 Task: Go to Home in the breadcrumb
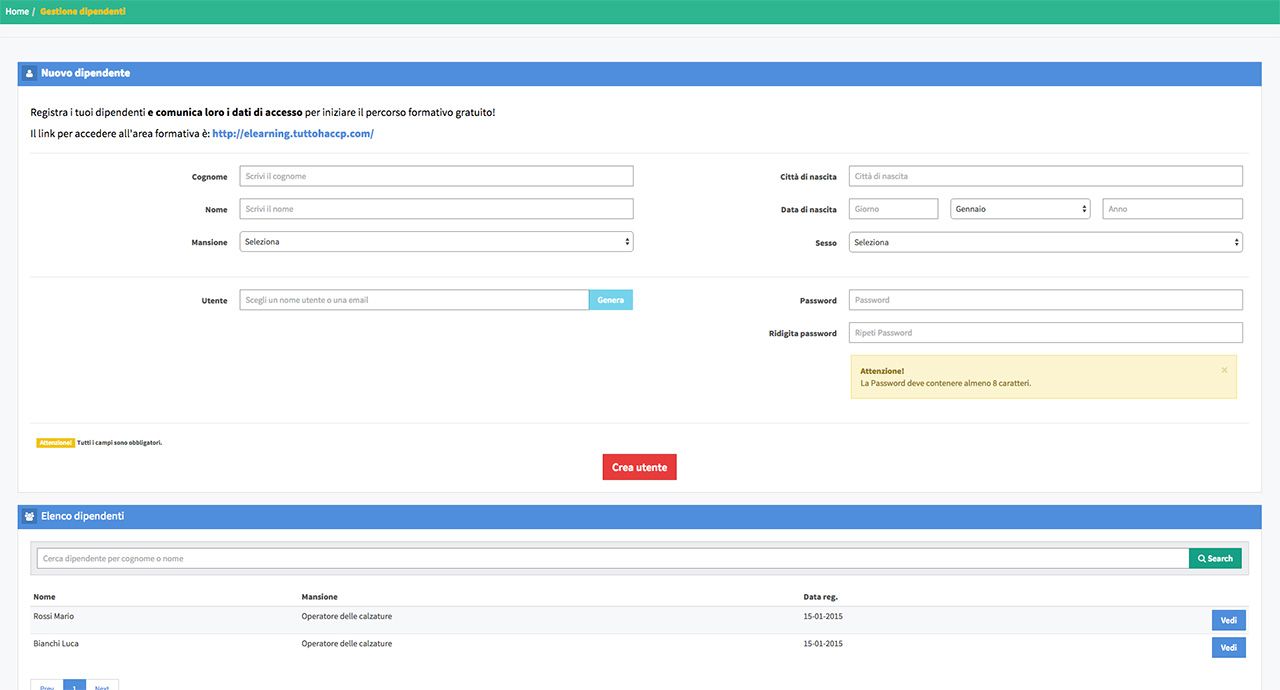(x=17, y=11)
